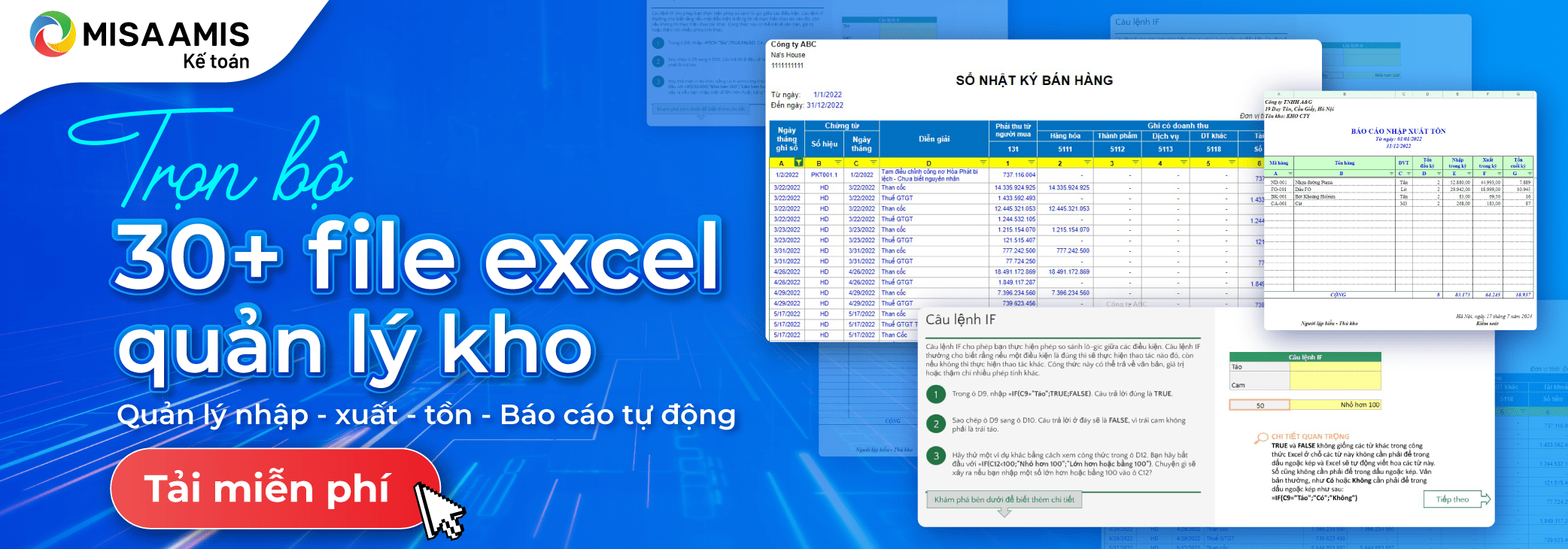Open filter dropdown for column 3 (Thành phẩm)
This screenshot has width=1568, height=549.
(x=1135, y=162)
